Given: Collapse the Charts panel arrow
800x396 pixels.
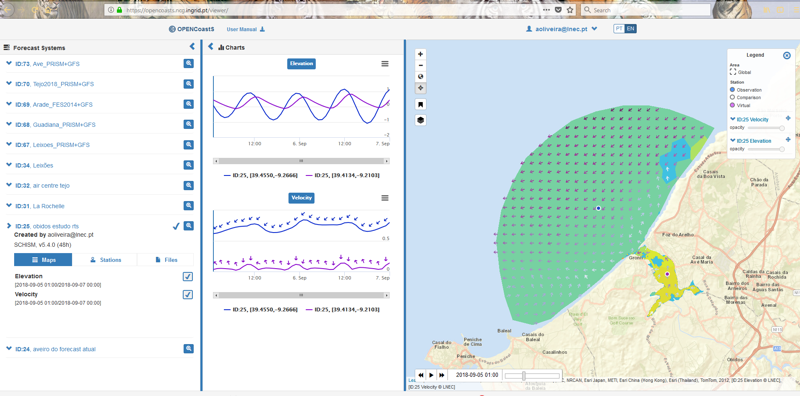Looking at the screenshot, I should [x=210, y=47].
